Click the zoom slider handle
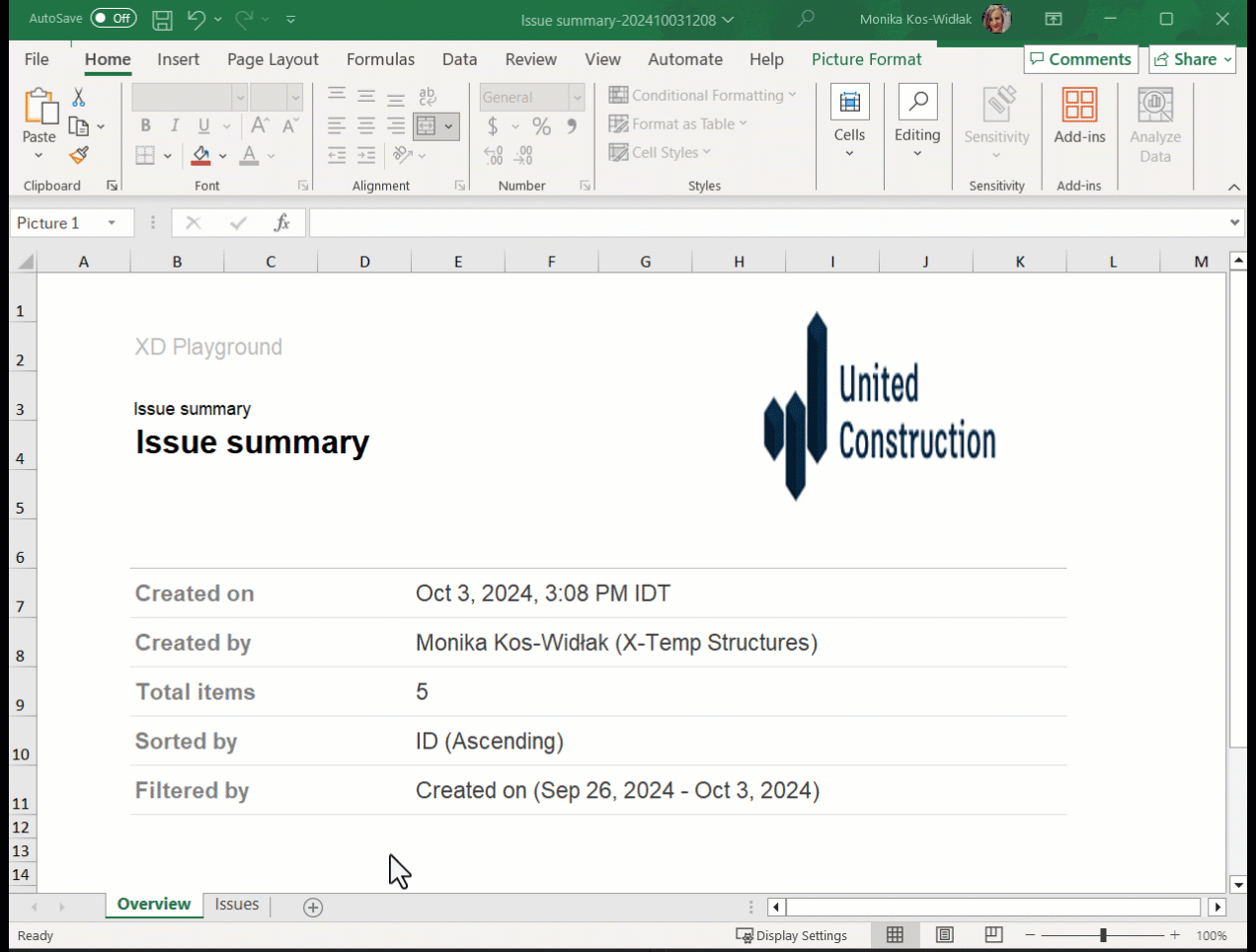 1103,935
